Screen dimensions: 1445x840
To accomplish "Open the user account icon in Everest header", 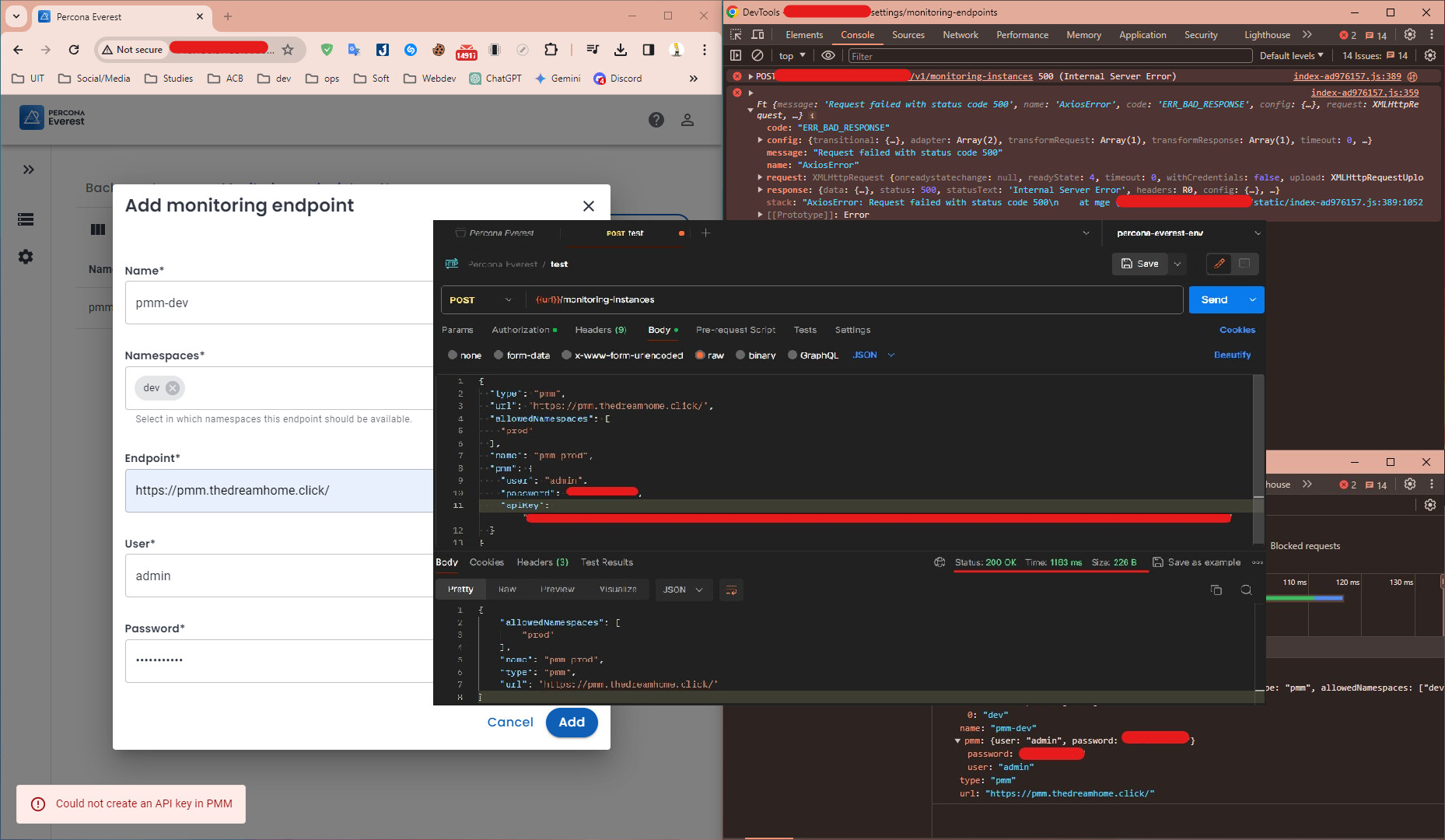I will click(x=688, y=120).
